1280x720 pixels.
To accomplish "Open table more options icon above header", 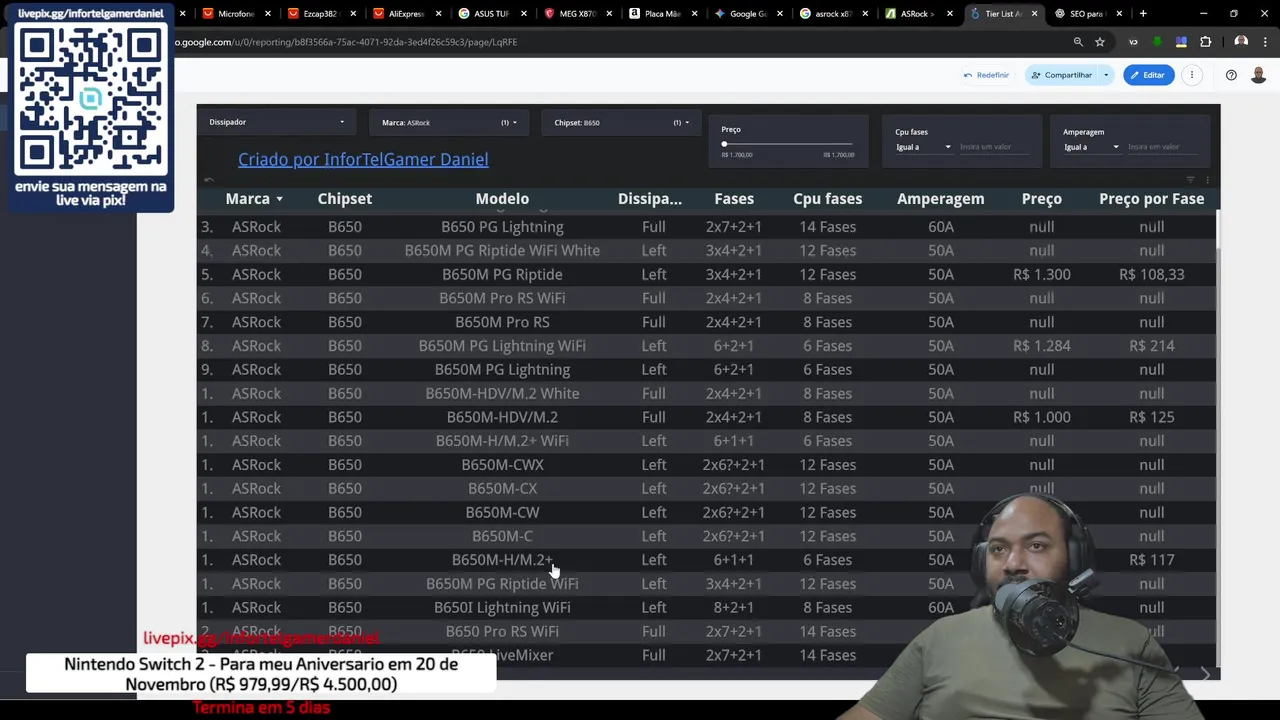I will click(1207, 180).
